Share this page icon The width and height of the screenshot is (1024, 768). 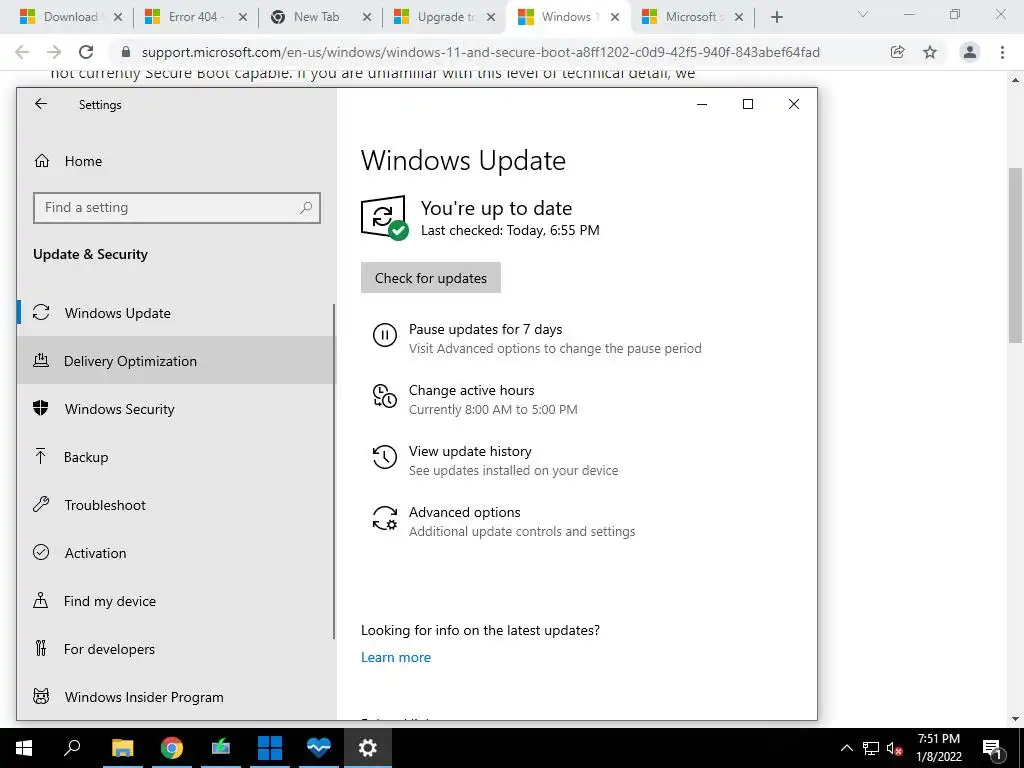pyautogui.click(x=897, y=52)
